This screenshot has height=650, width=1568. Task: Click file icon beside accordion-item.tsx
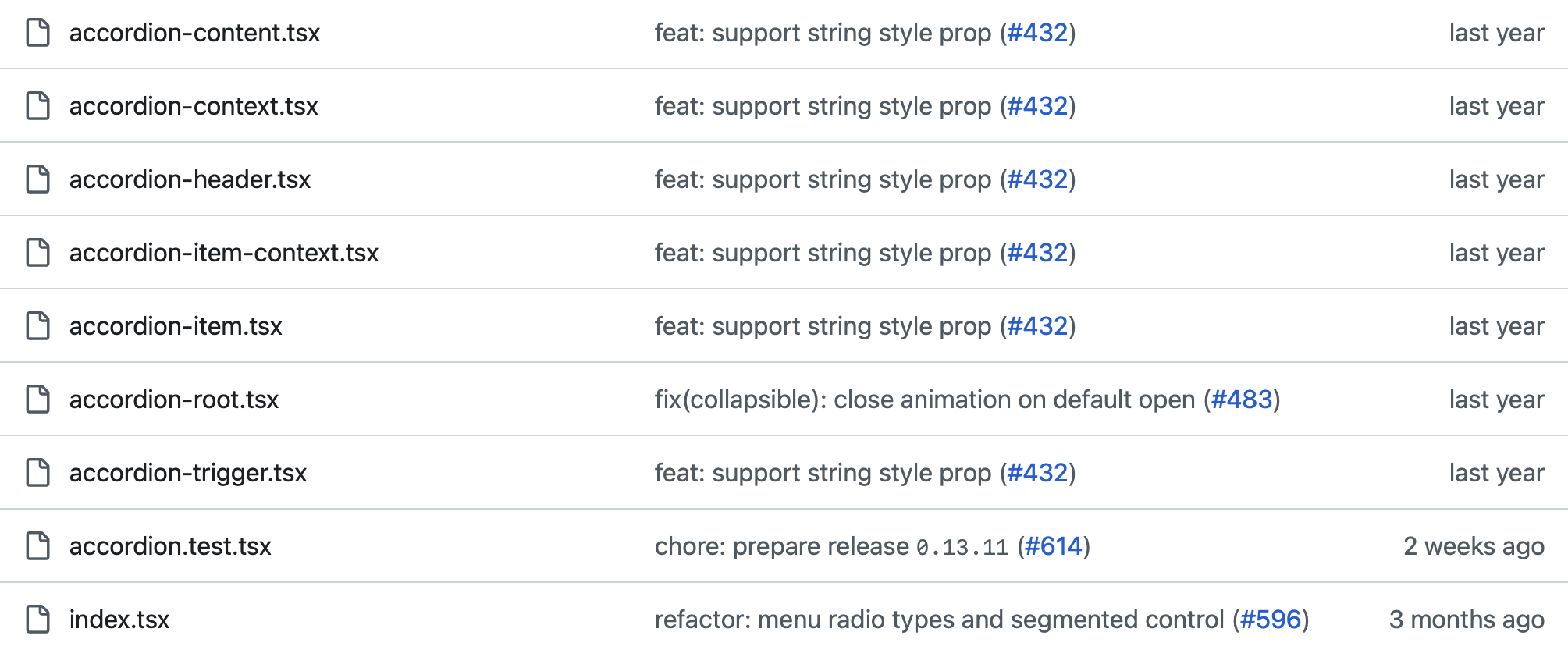[x=37, y=326]
